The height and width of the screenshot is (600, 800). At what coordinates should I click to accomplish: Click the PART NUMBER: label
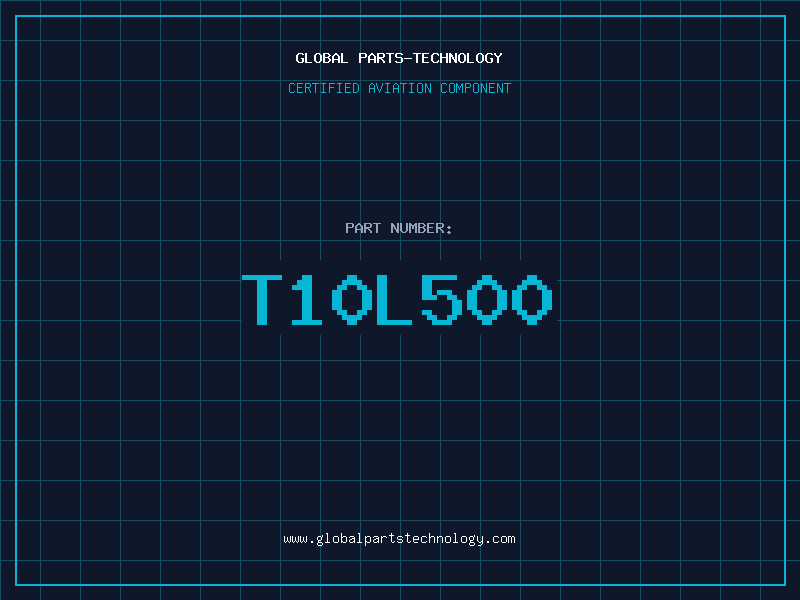pyautogui.click(x=398, y=228)
